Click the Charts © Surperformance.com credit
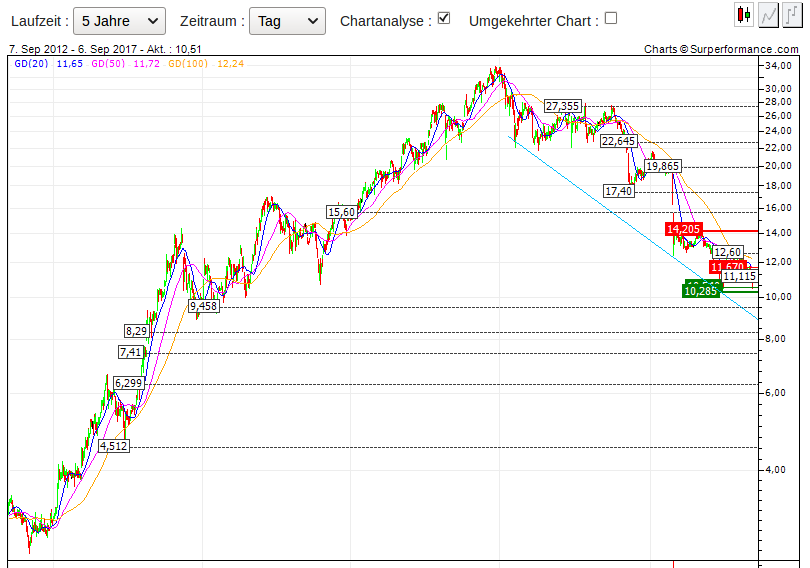Screen dimensions: 810x568 (x=721, y=49)
